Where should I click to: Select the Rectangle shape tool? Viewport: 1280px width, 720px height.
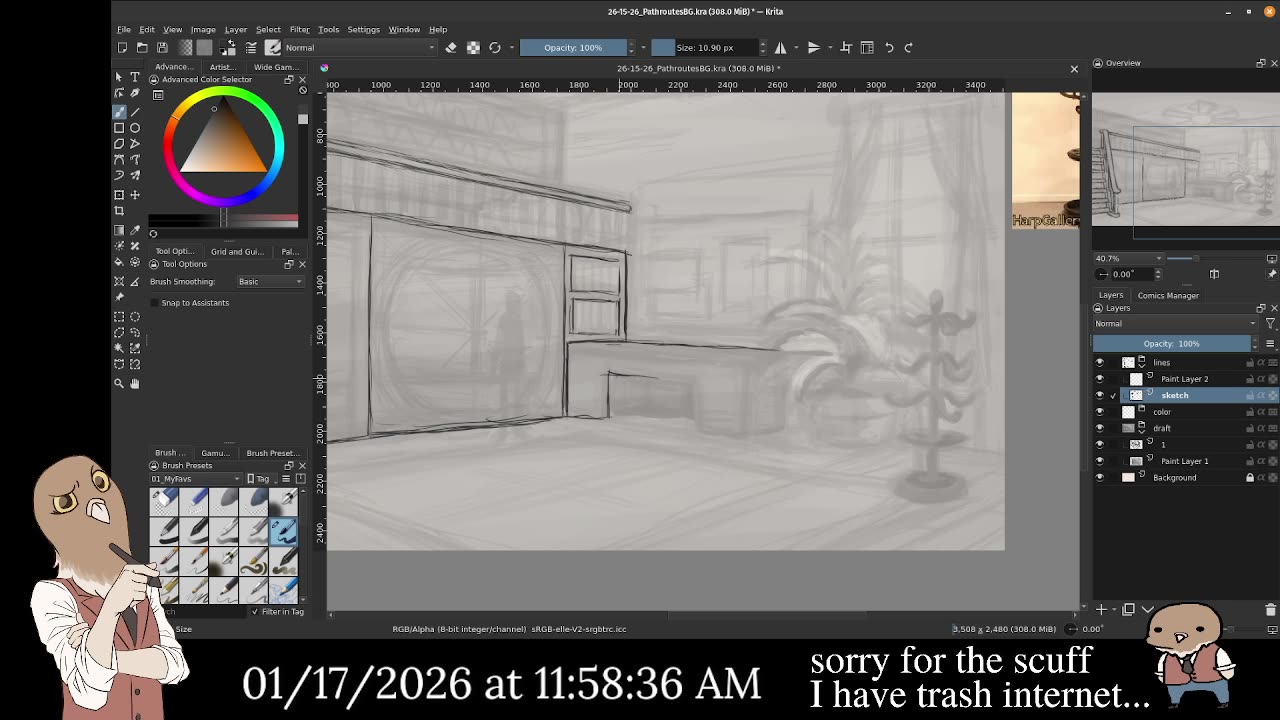click(x=119, y=128)
